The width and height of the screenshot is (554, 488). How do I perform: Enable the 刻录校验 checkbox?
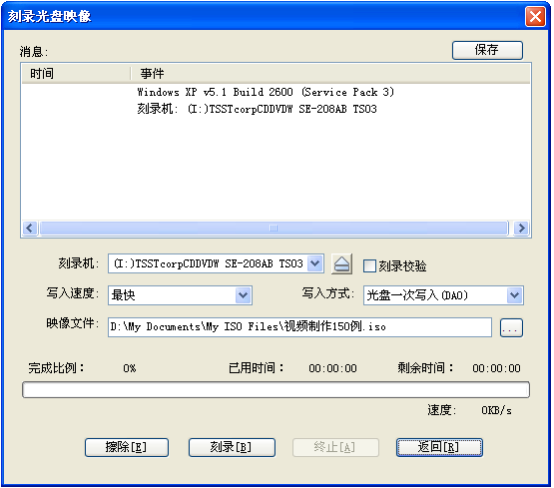[369, 266]
